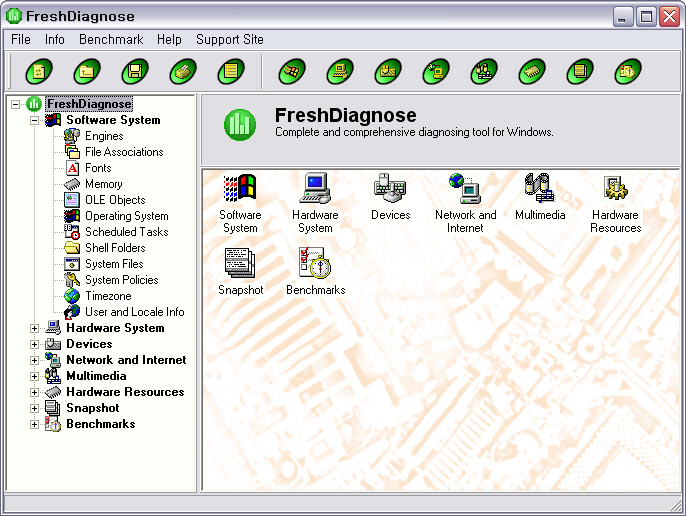Click the Print toolbar icon
Viewport: 686px width, 516px height.
tap(183, 71)
